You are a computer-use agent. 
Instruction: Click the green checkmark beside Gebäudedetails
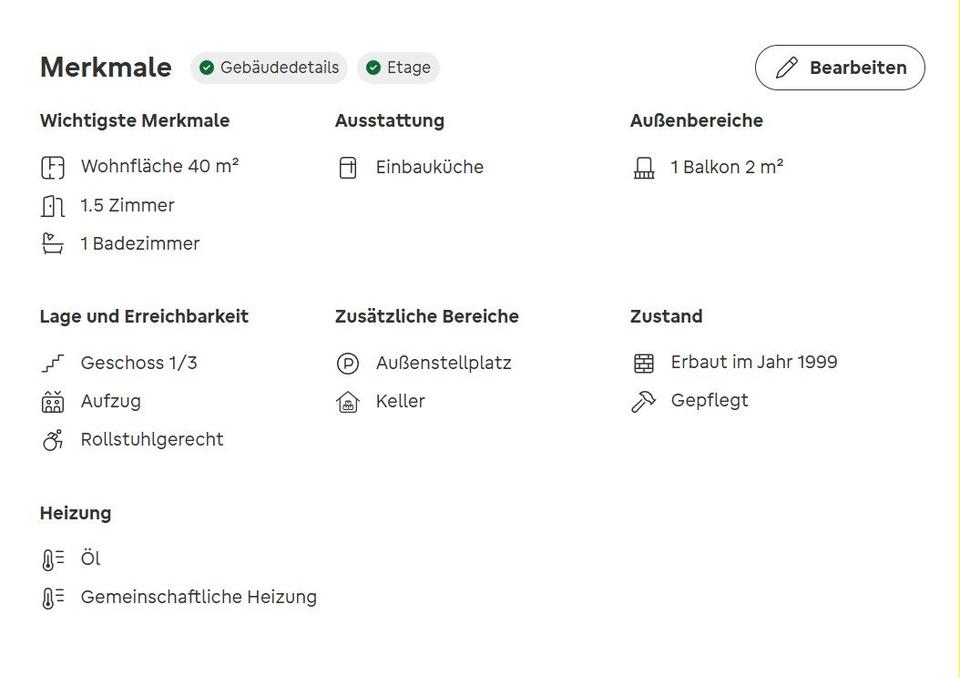(x=207, y=67)
